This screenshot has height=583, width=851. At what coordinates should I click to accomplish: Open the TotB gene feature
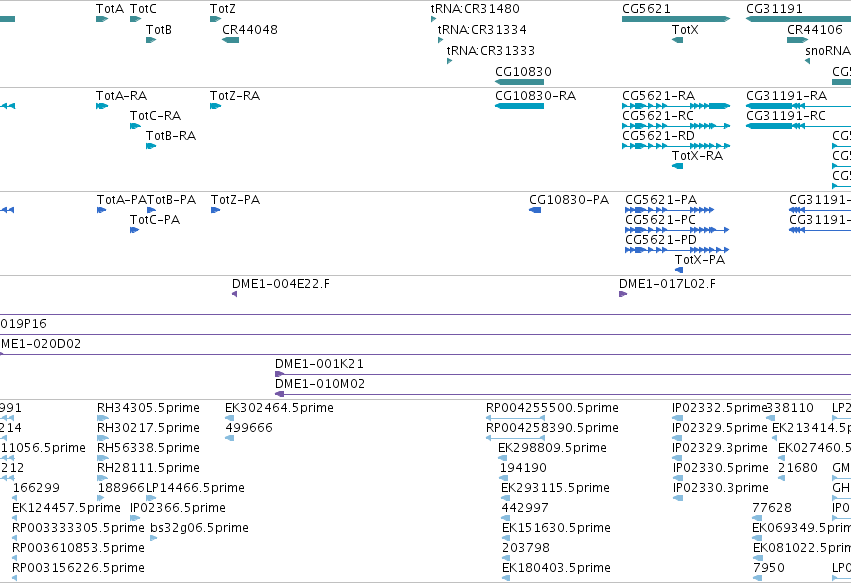[151, 40]
